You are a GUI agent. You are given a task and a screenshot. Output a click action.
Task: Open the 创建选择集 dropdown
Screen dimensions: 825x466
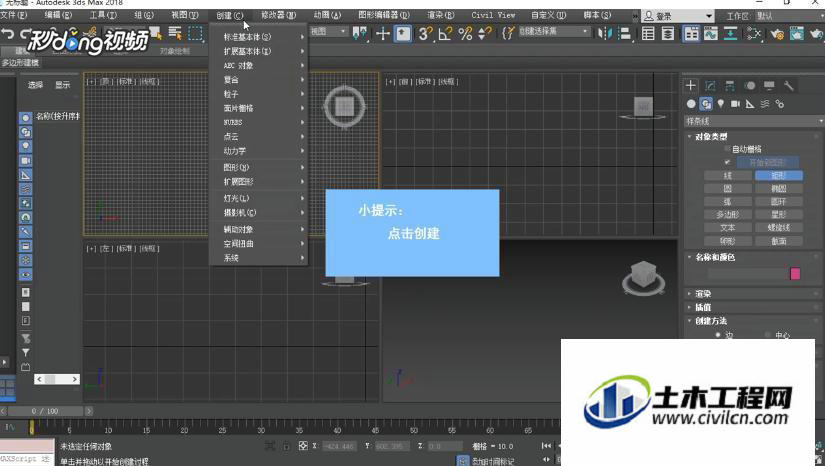pos(554,32)
